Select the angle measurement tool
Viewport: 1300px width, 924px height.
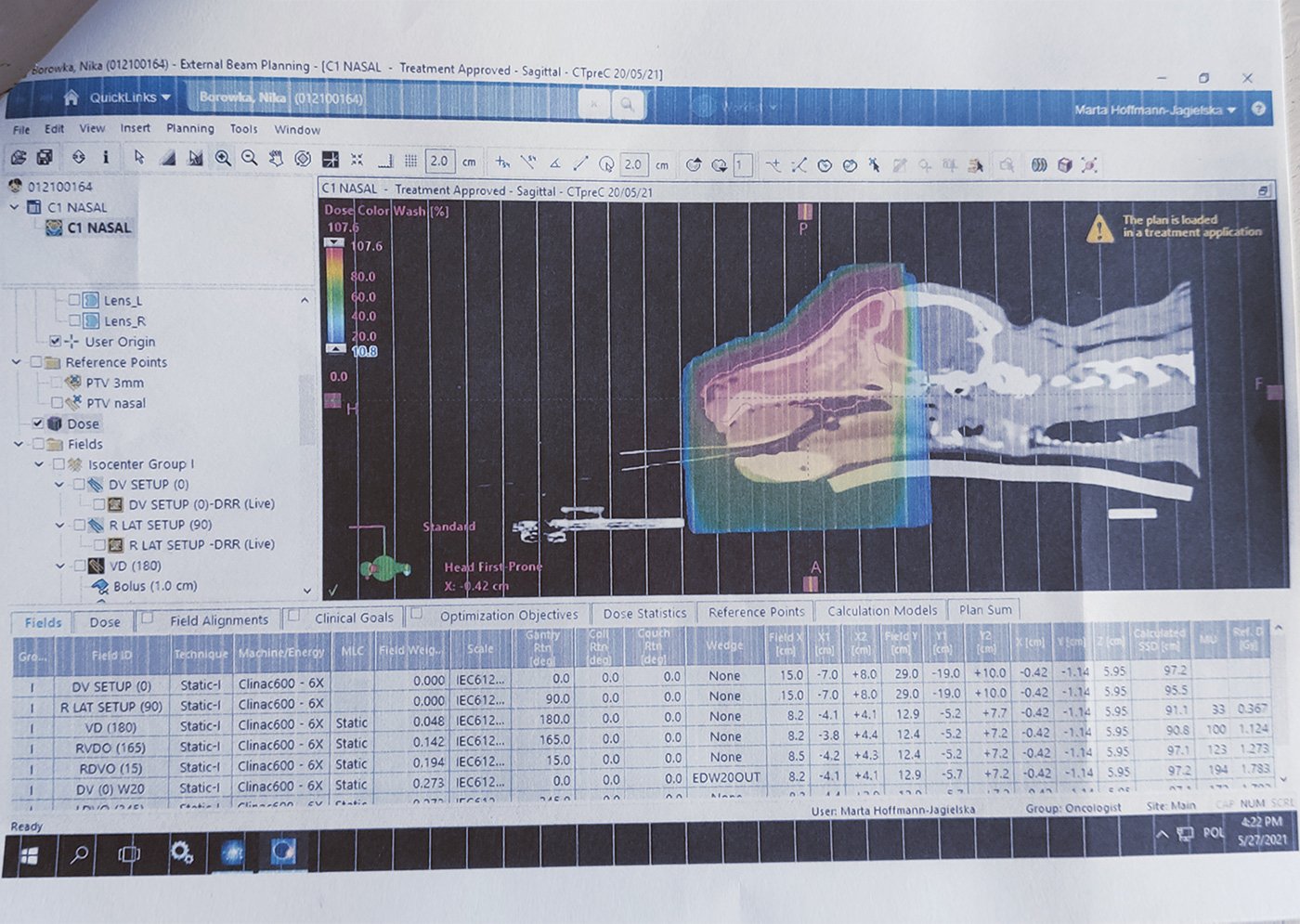[x=554, y=163]
